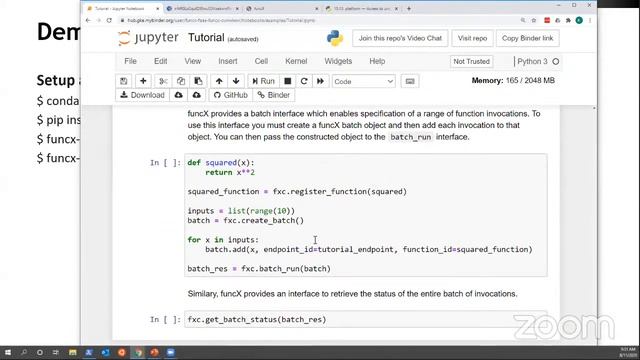Cut selected cells with the scissors icon

163,81
